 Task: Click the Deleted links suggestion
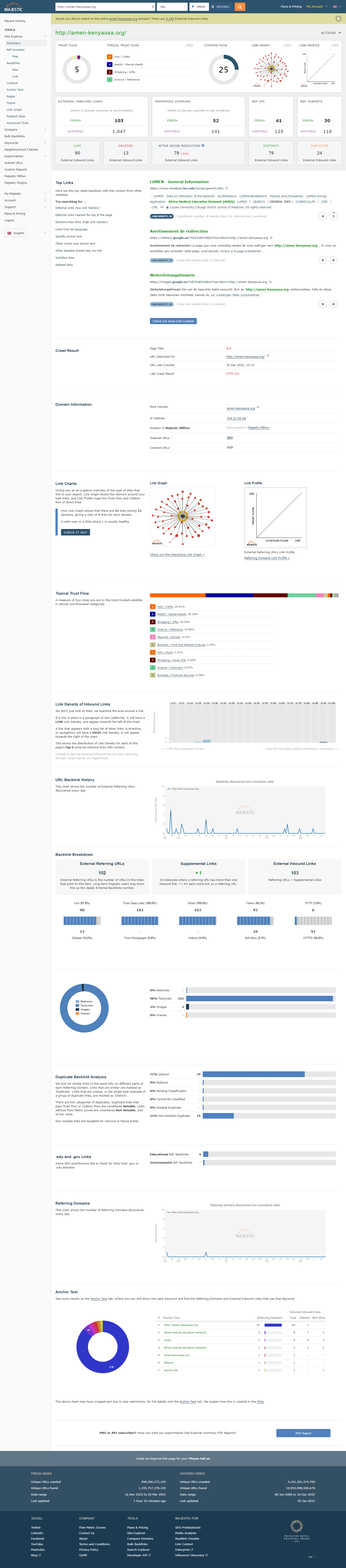(64, 265)
